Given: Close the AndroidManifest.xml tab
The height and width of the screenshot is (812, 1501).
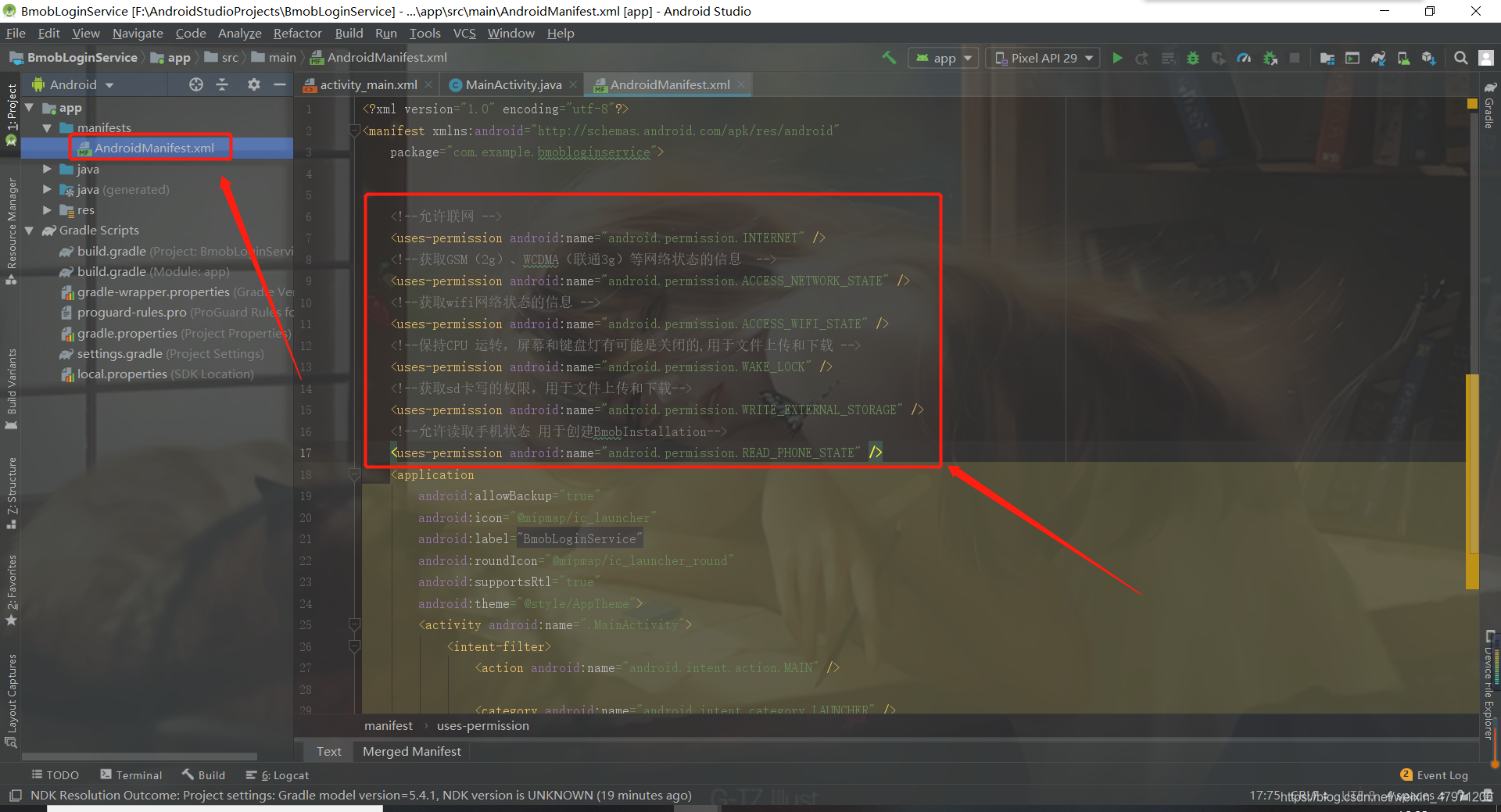Looking at the screenshot, I should click(x=740, y=84).
